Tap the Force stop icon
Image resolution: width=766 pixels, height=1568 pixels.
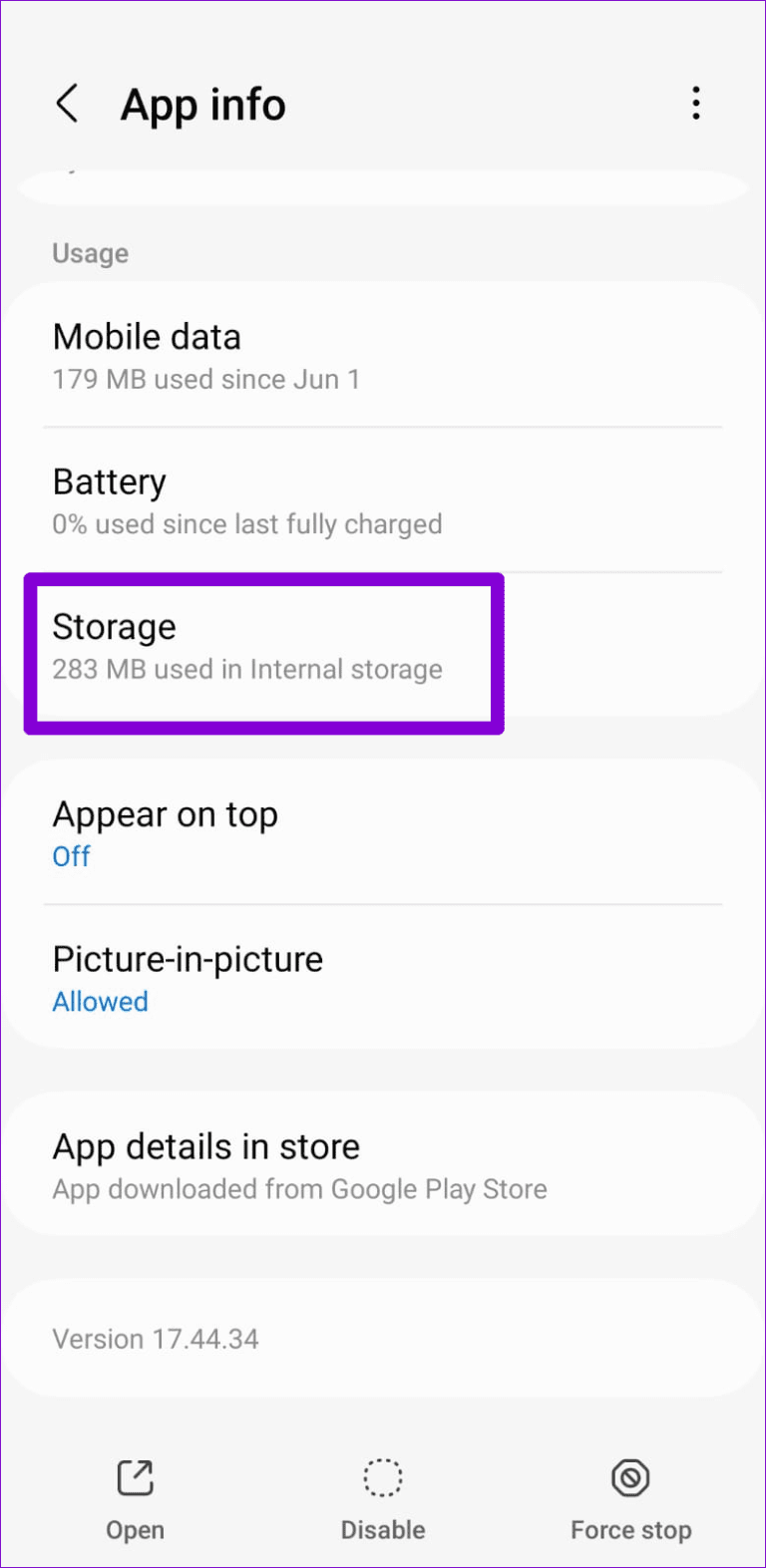pos(630,1477)
